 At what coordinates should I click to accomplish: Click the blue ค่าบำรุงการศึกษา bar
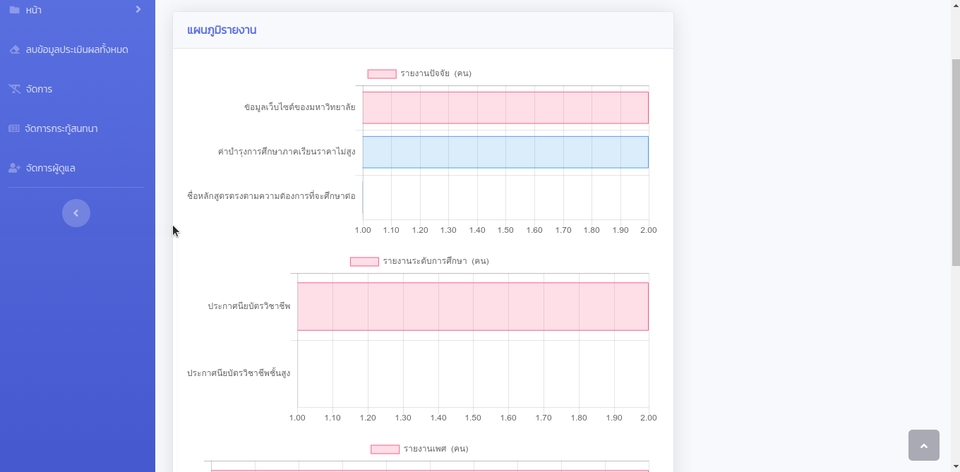pyautogui.click(x=505, y=152)
